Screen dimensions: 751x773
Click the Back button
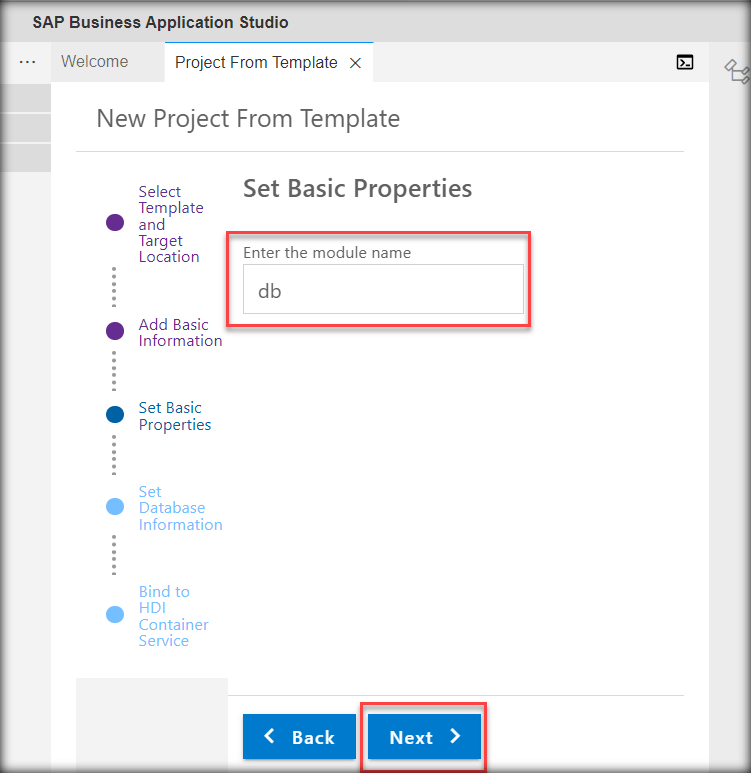[x=299, y=737]
